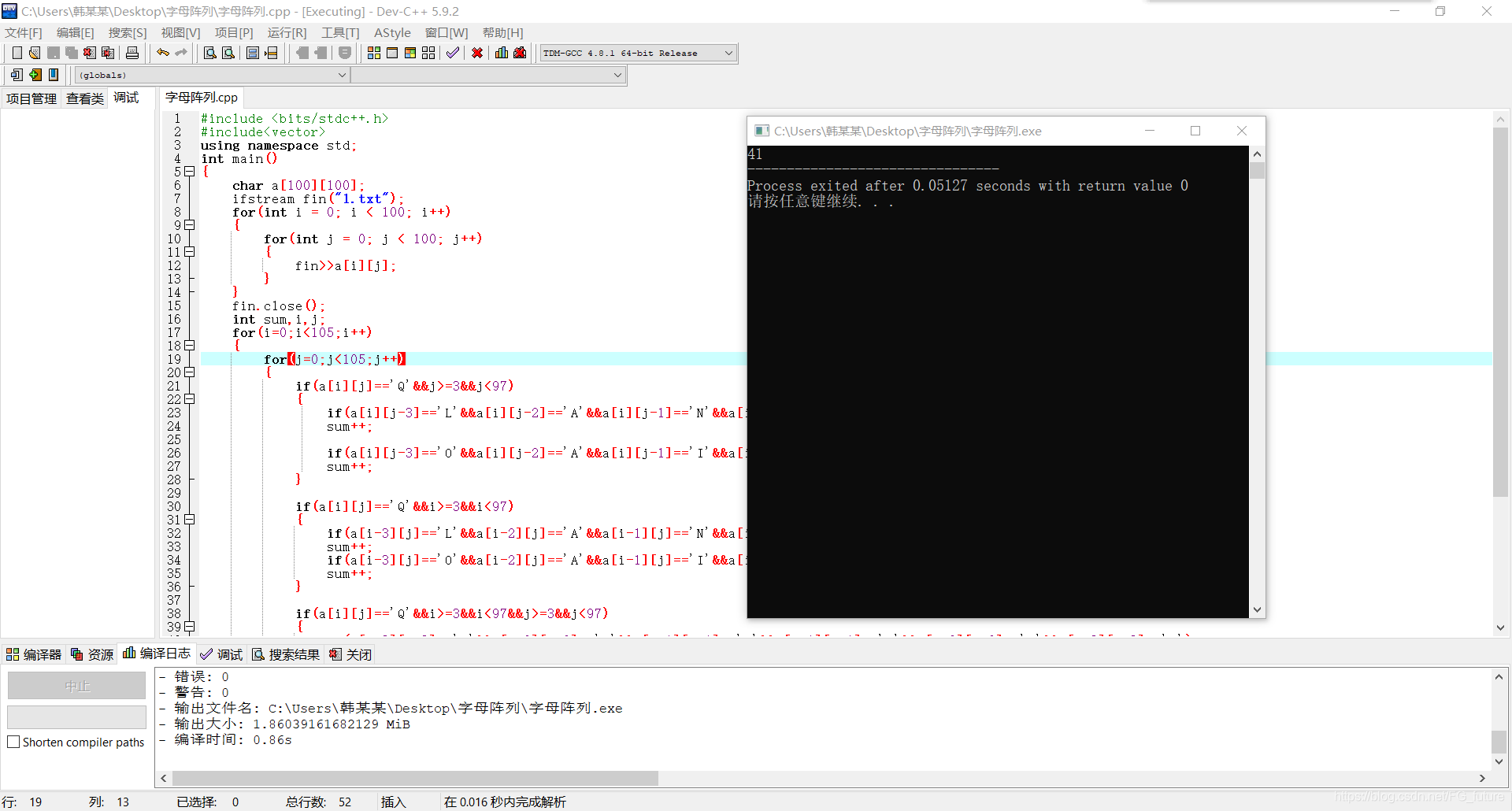Click the 关闭 bottom panel tab

350,654
